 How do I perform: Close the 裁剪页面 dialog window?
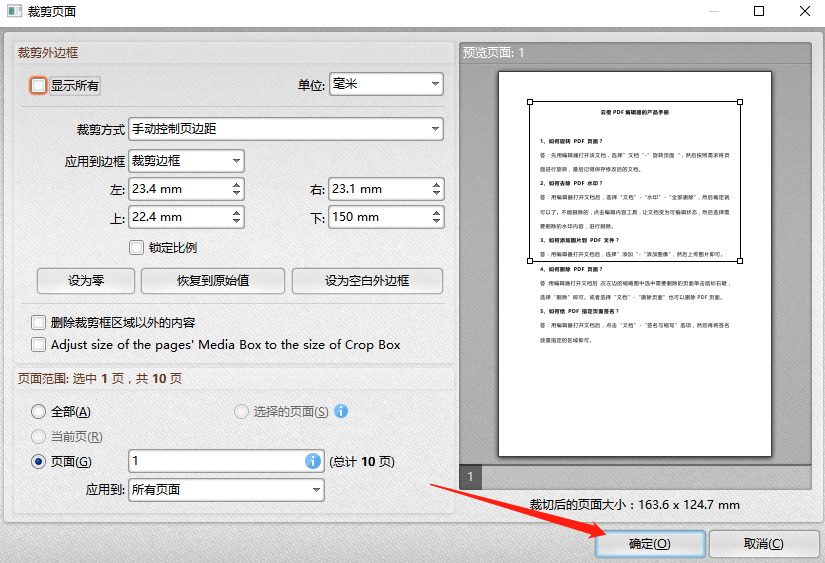point(804,11)
